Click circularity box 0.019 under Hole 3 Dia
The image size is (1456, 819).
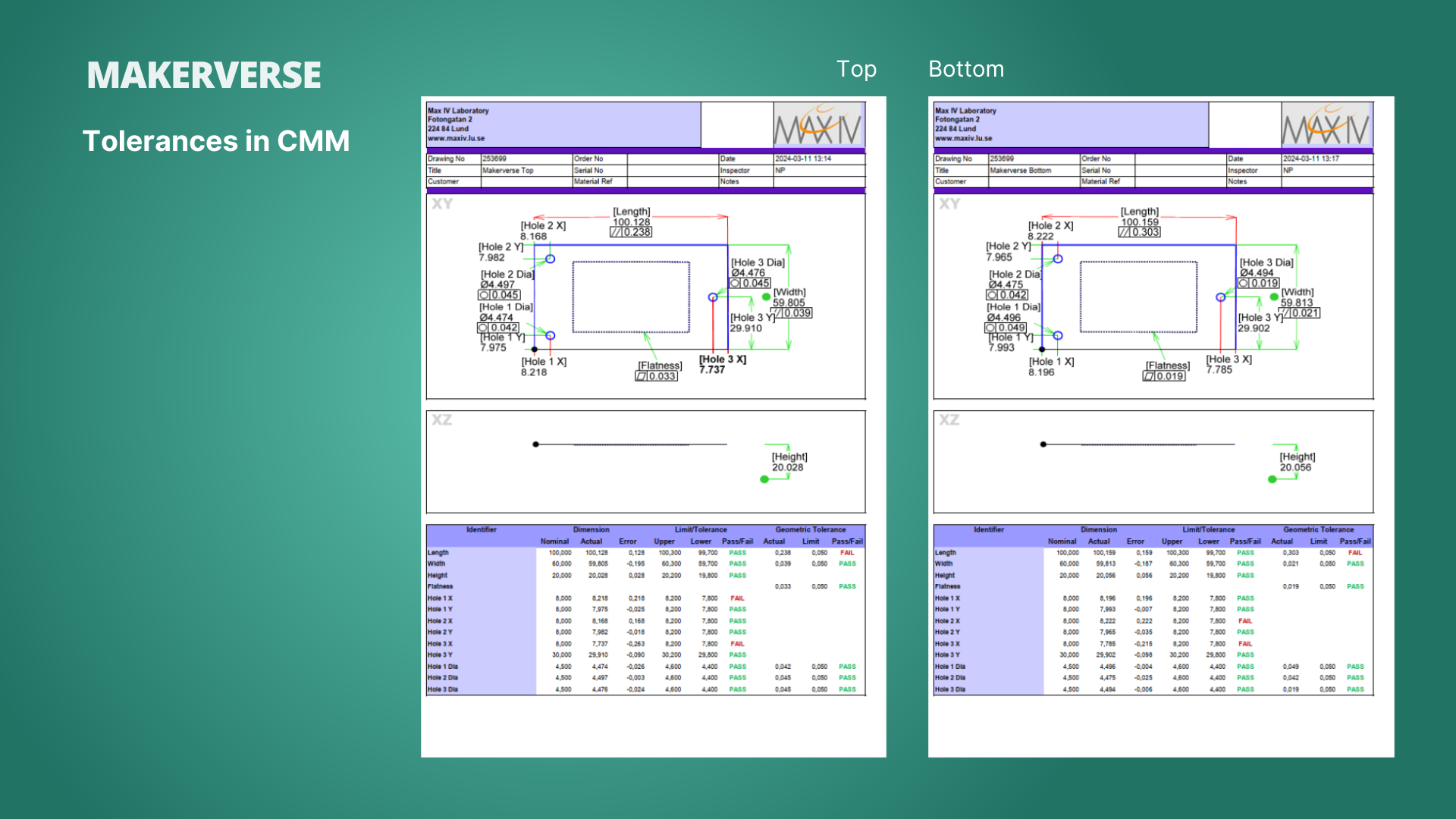pos(1259,283)
